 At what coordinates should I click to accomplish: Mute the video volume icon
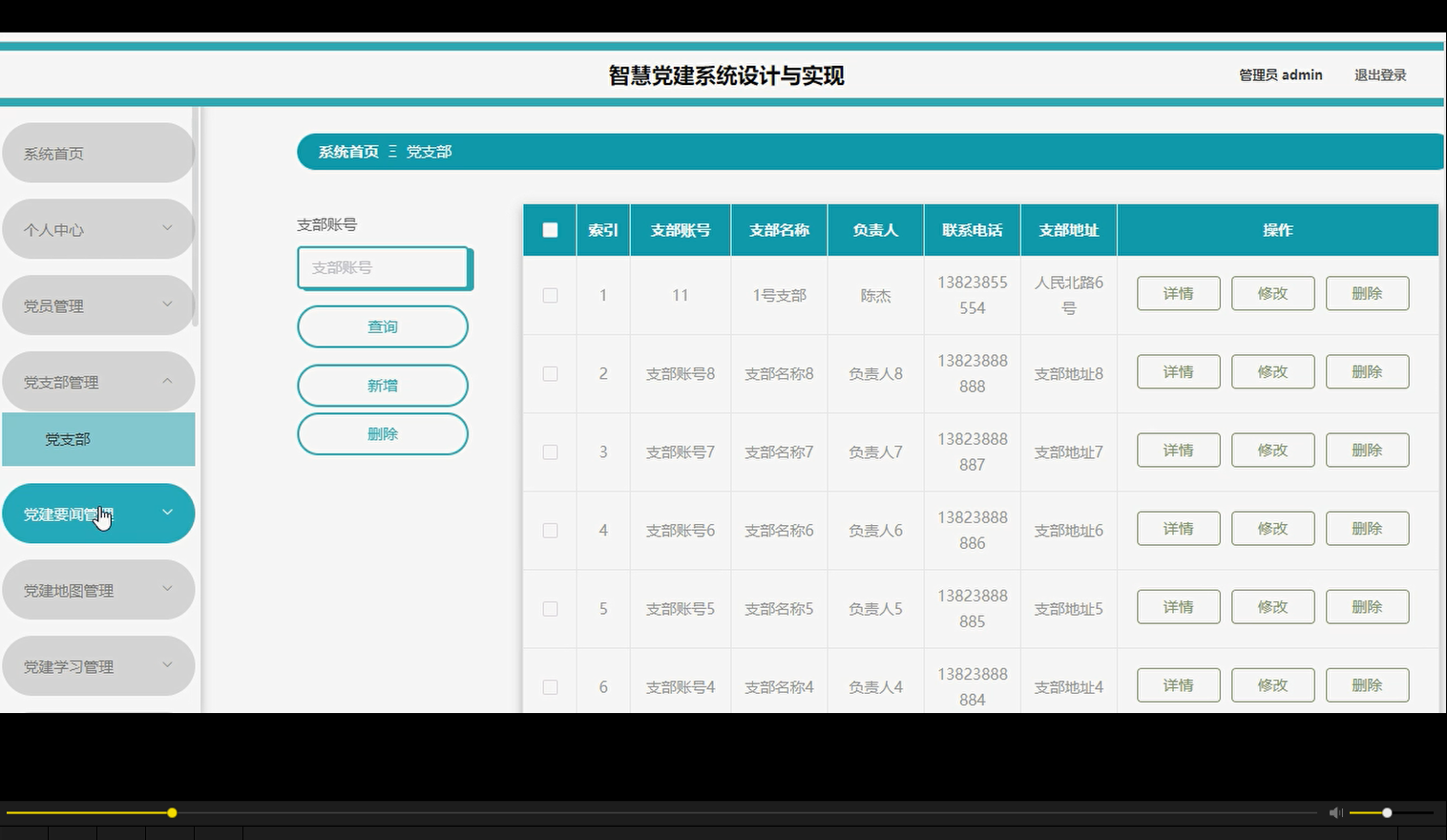coord(1335,812)
